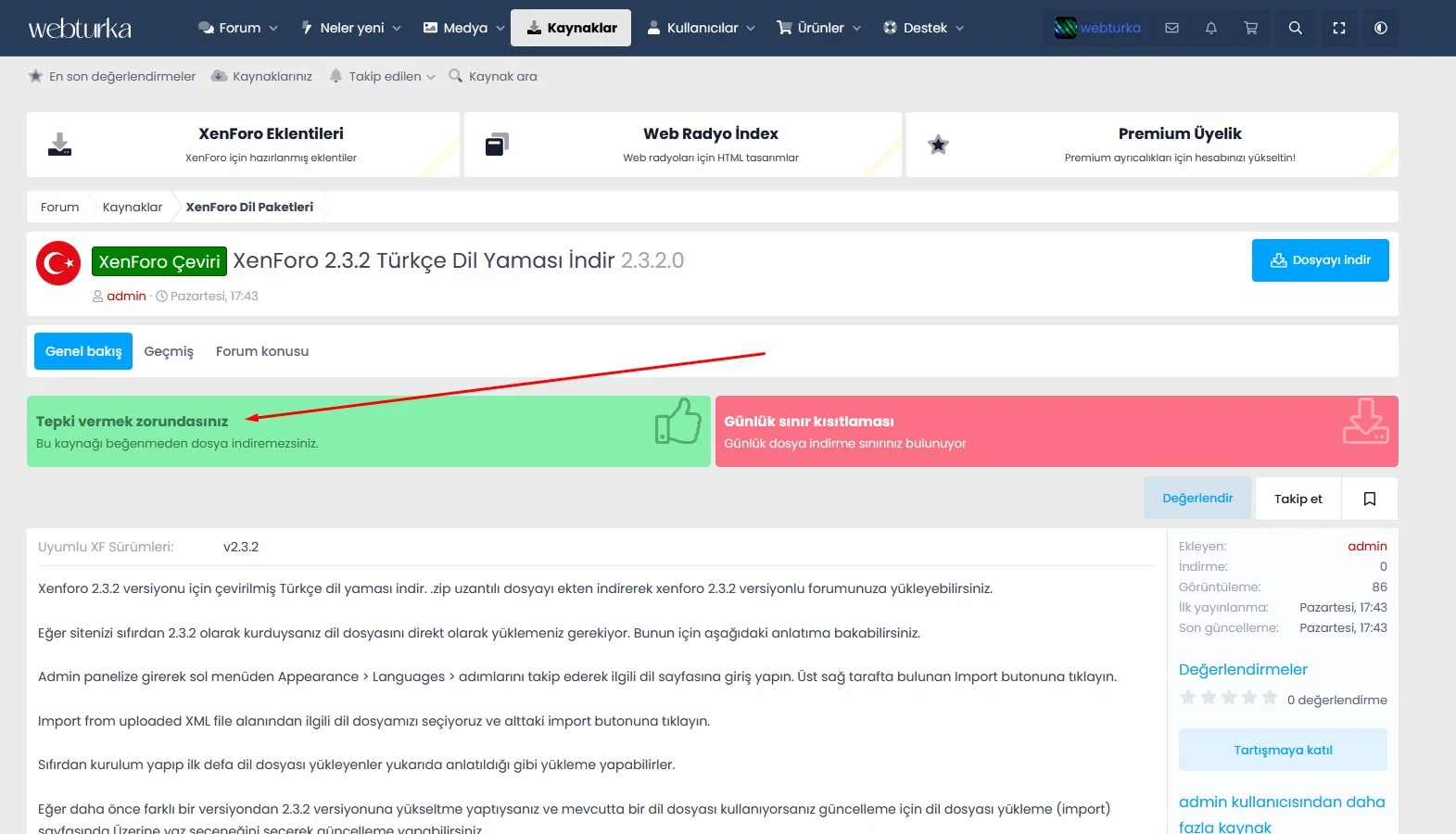
Task: Click the search magnifier icon
Action: pyautogui.click(x=1296, y=28)
